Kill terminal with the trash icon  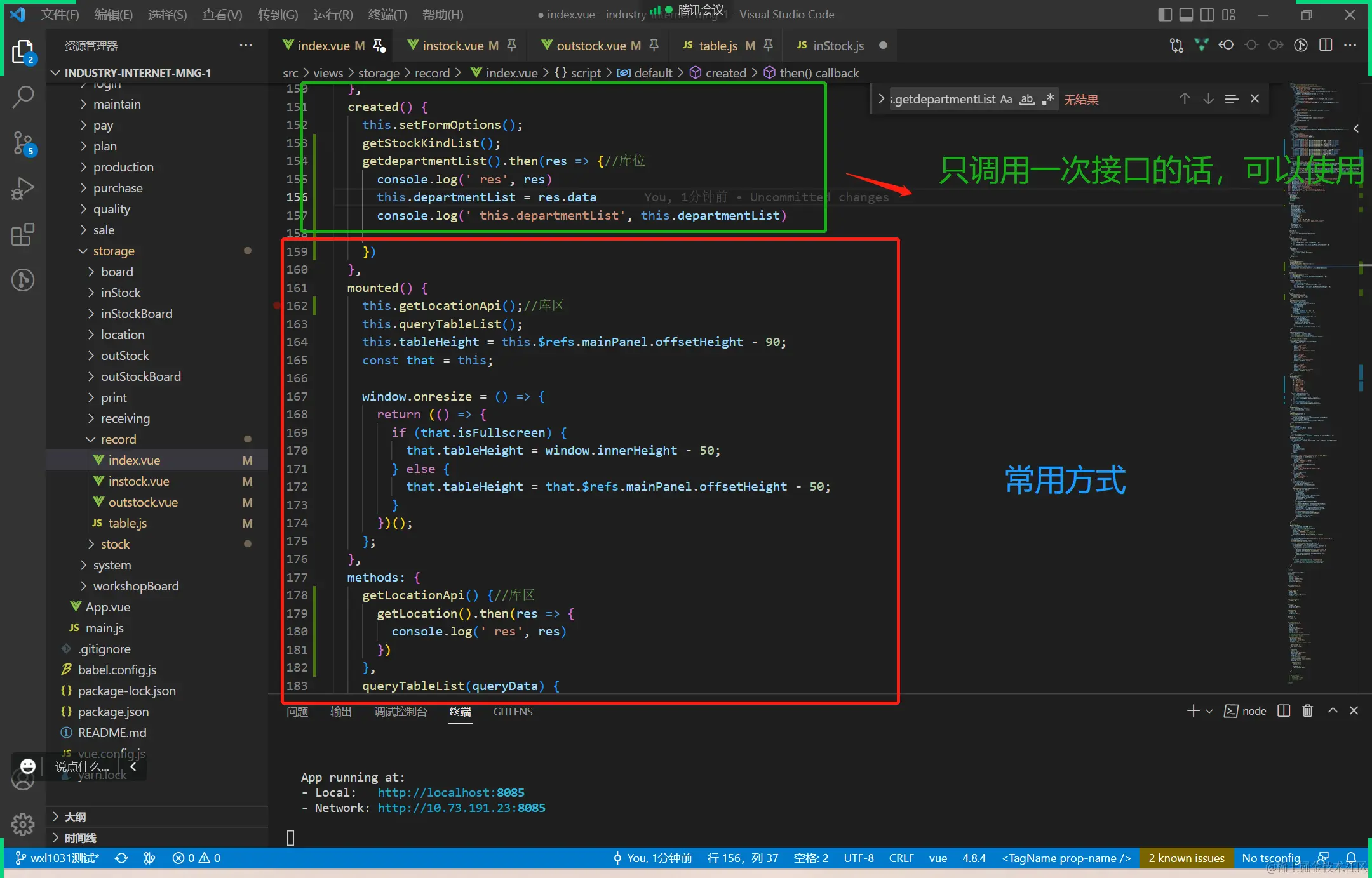[1307, 711]
